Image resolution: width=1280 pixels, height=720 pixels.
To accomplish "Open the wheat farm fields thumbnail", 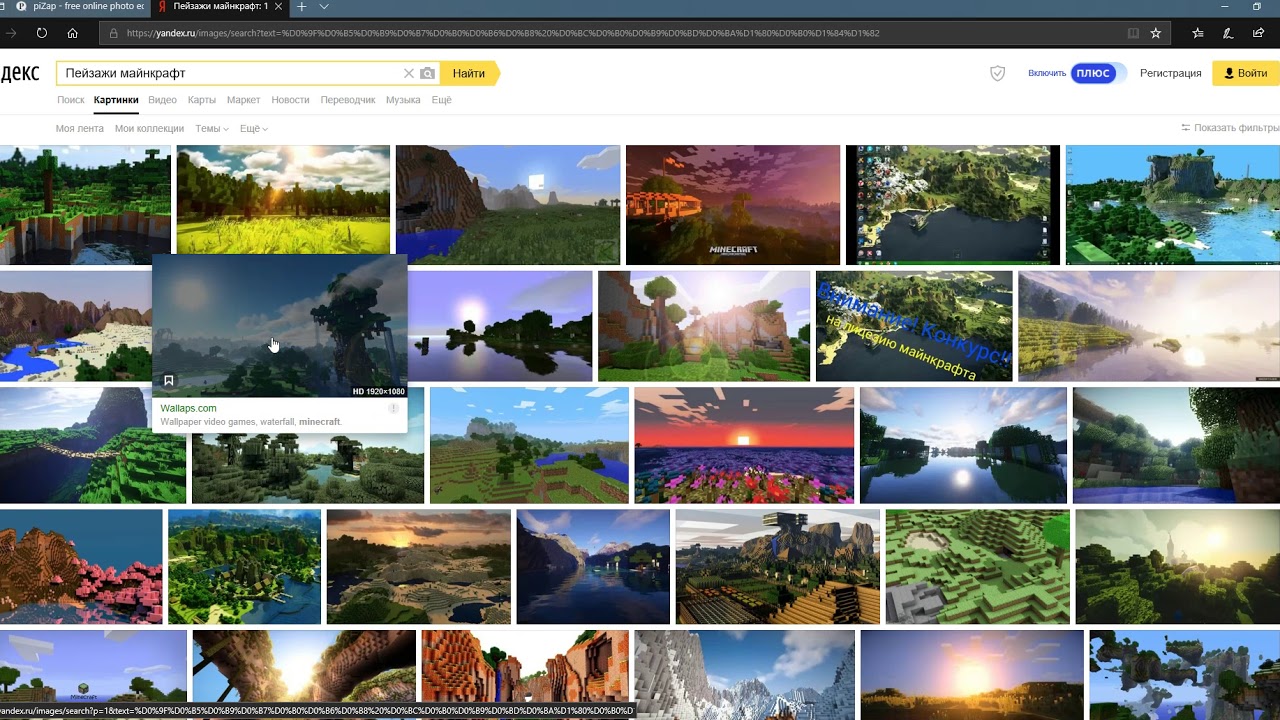I will 778,567.
